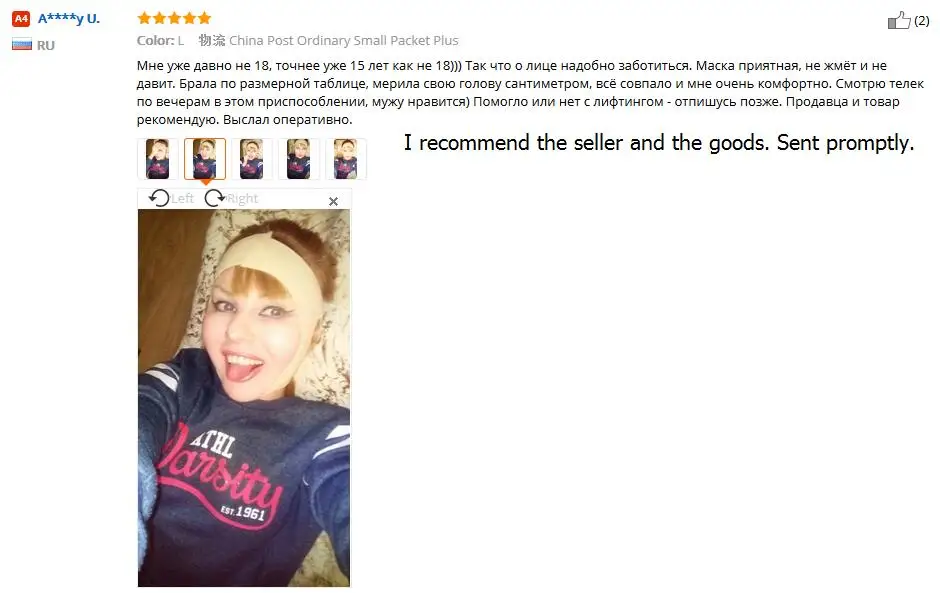Click the rotate Right arrow icon
940x593 pixels.
tap(214, 198)
